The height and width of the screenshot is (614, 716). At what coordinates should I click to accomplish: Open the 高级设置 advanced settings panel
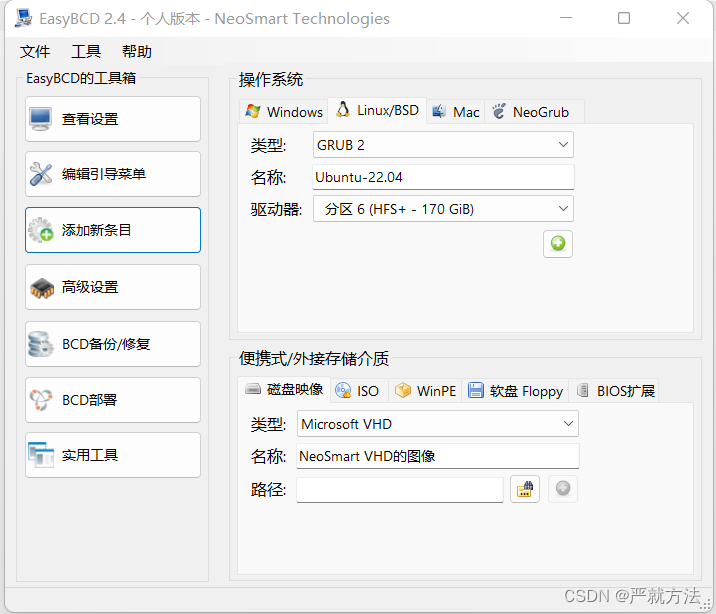pos(113,287)
